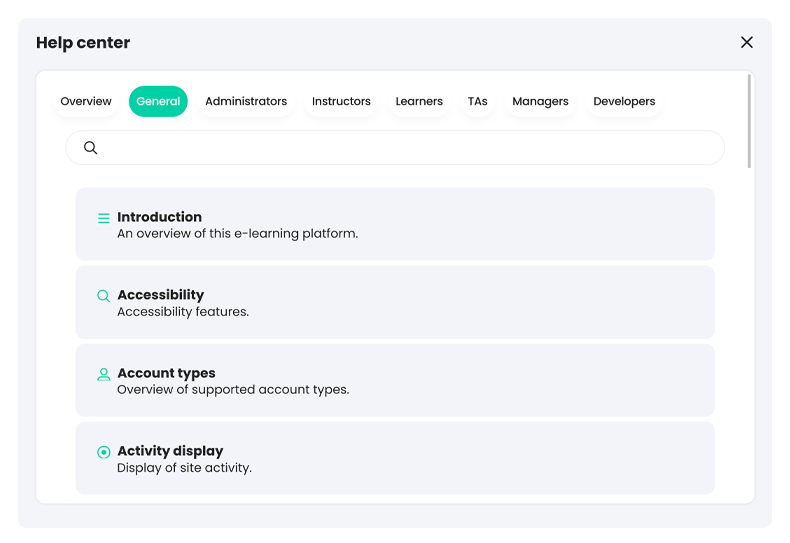
Task: Switch to the TAs tab
Action: pyautogui.click(x=478, y=101)
